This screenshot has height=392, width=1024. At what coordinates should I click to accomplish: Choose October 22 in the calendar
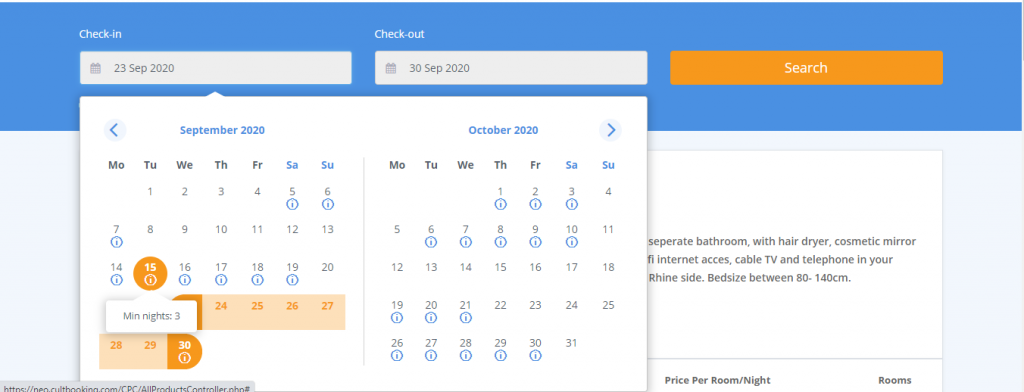coord(500,305)
